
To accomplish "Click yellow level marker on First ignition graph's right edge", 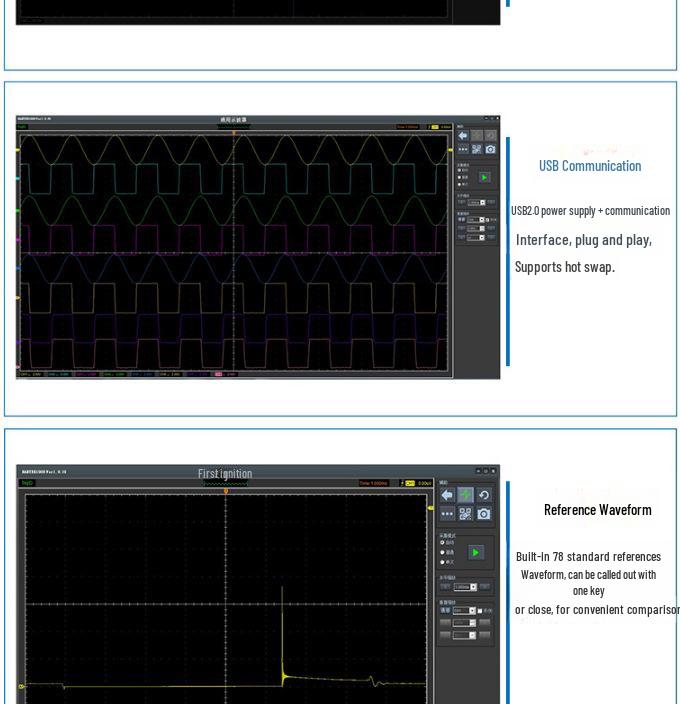I will click(x=431, y=508).
